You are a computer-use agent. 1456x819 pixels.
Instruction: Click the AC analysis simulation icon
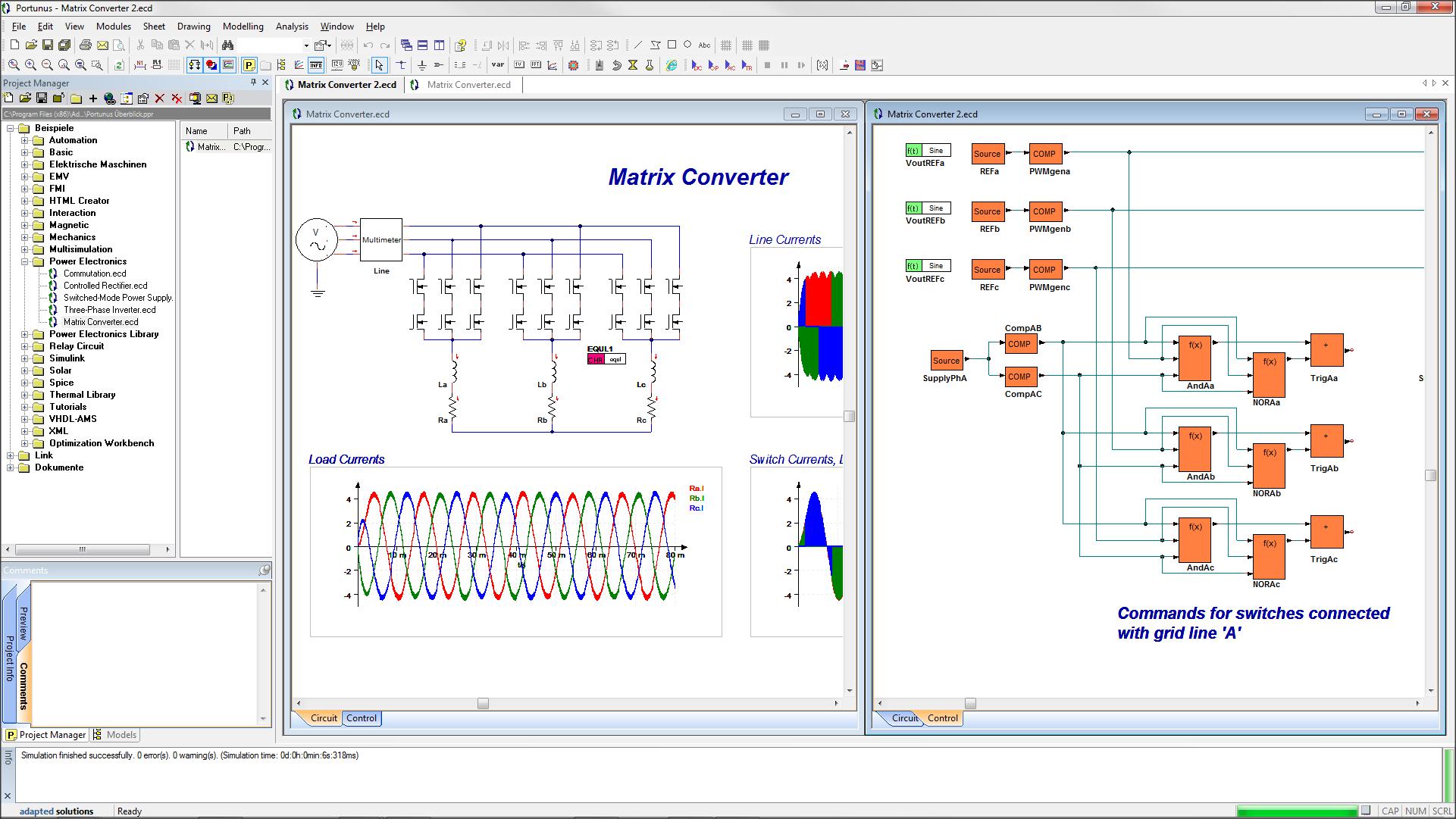[x=730, y=66]
